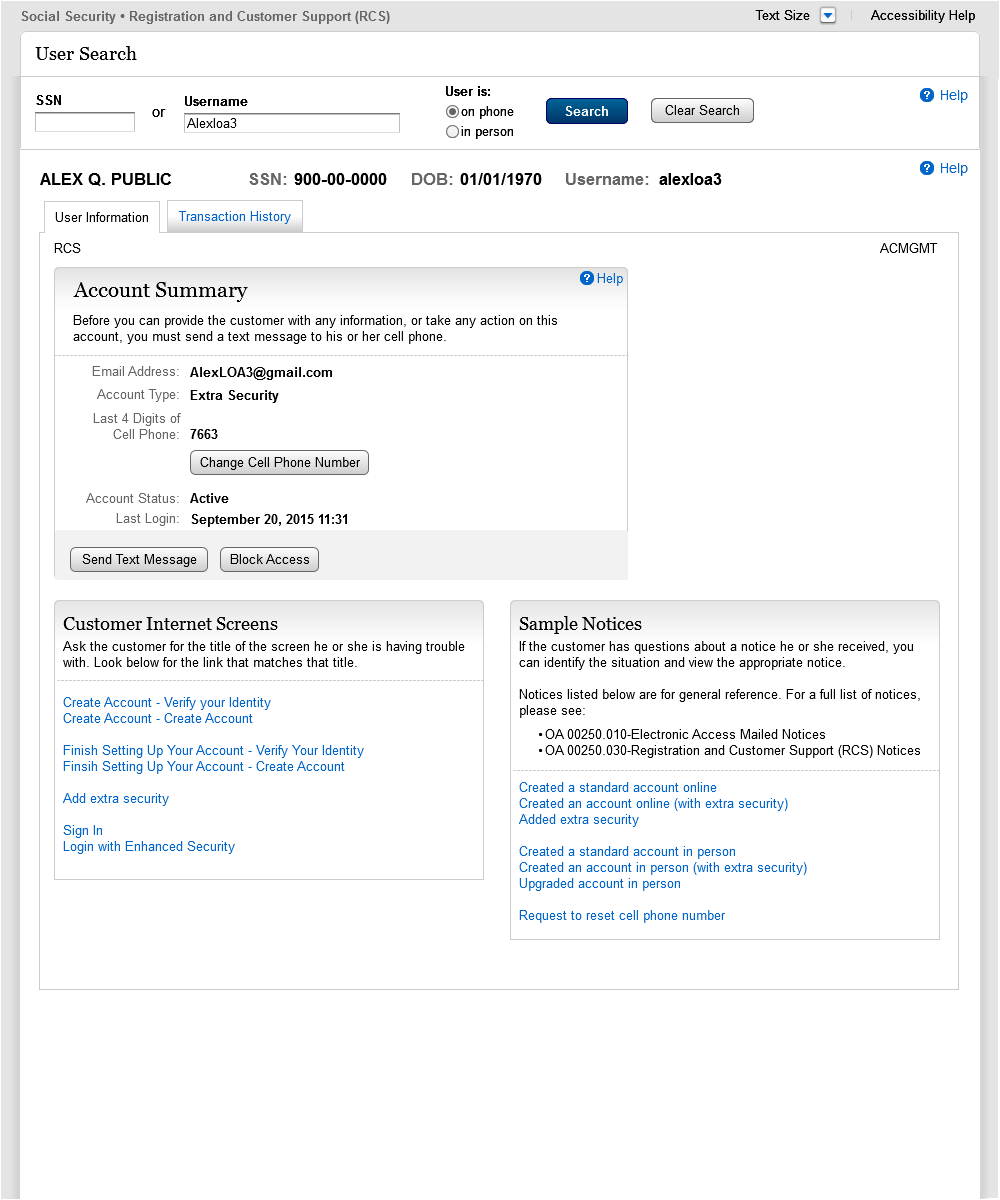Click the OA 00250.030 RCS Notices text
Image resolution: width=1000 pixels, height=1200 pixels.
tap(733, 751)
